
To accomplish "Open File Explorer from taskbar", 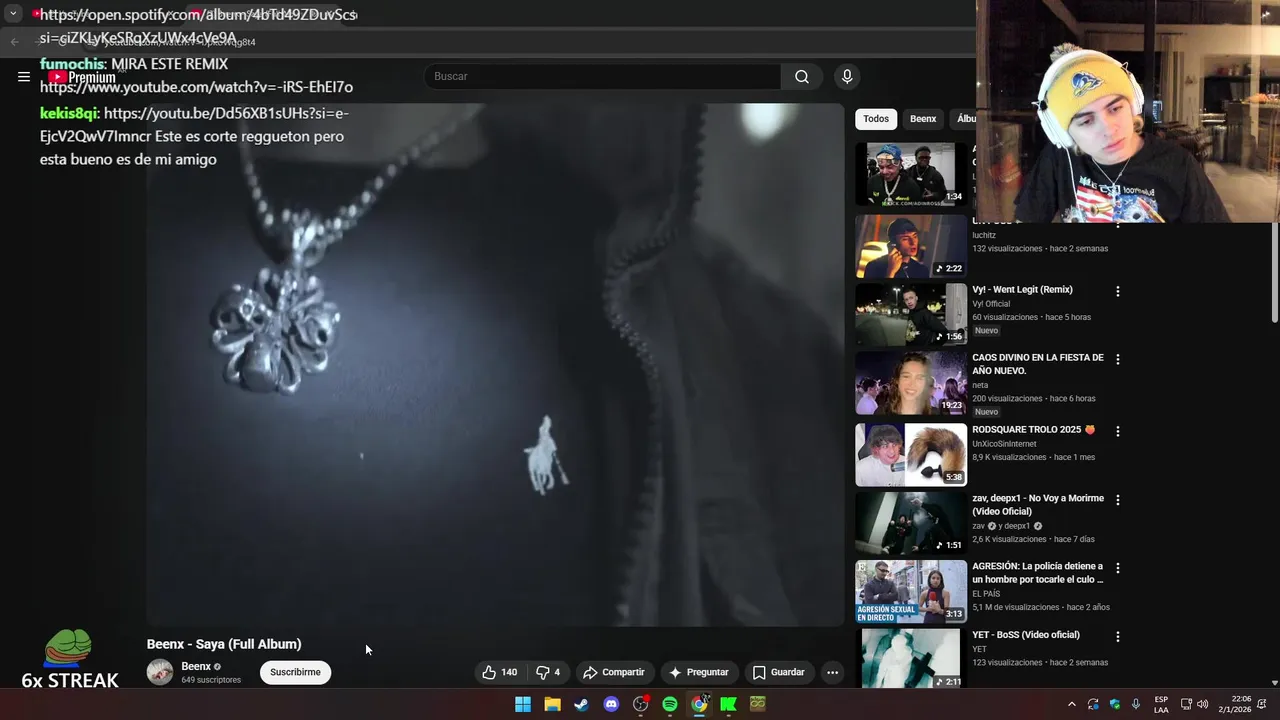I will [552, 704].
